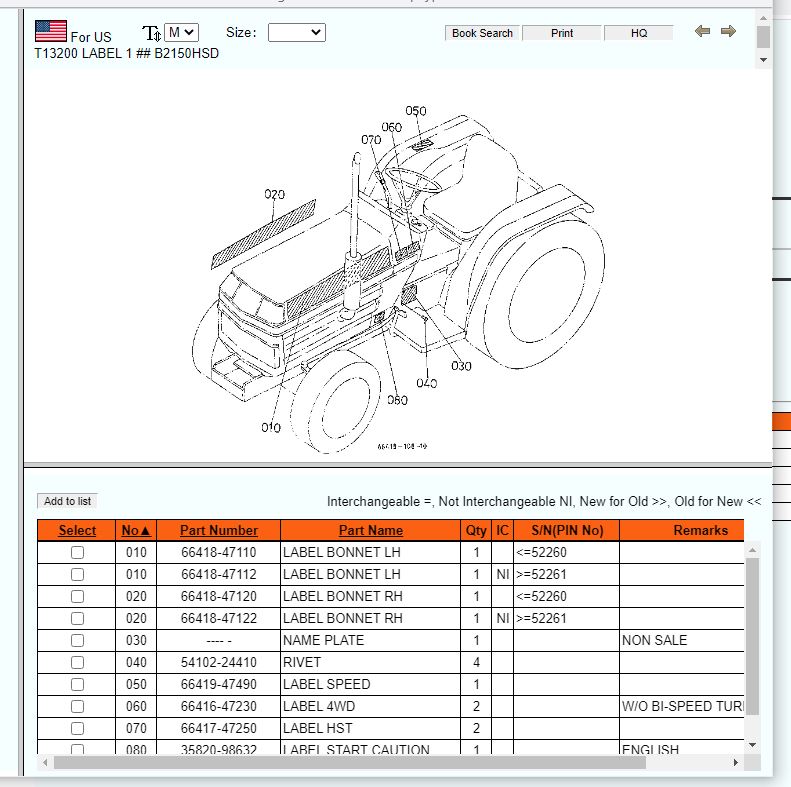This screenshot has width=791, height=787.
Task: Open the Size dropdown
Action: pos(297,33)
